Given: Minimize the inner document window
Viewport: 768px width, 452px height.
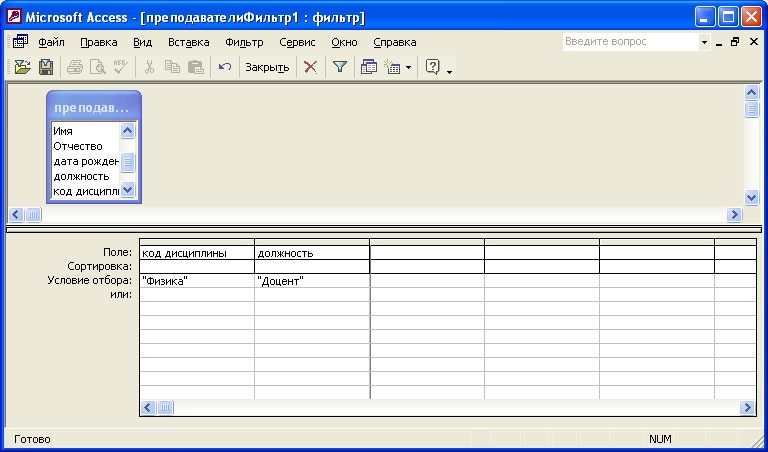Looking at the screenshot, I should (x=719, y=43).
